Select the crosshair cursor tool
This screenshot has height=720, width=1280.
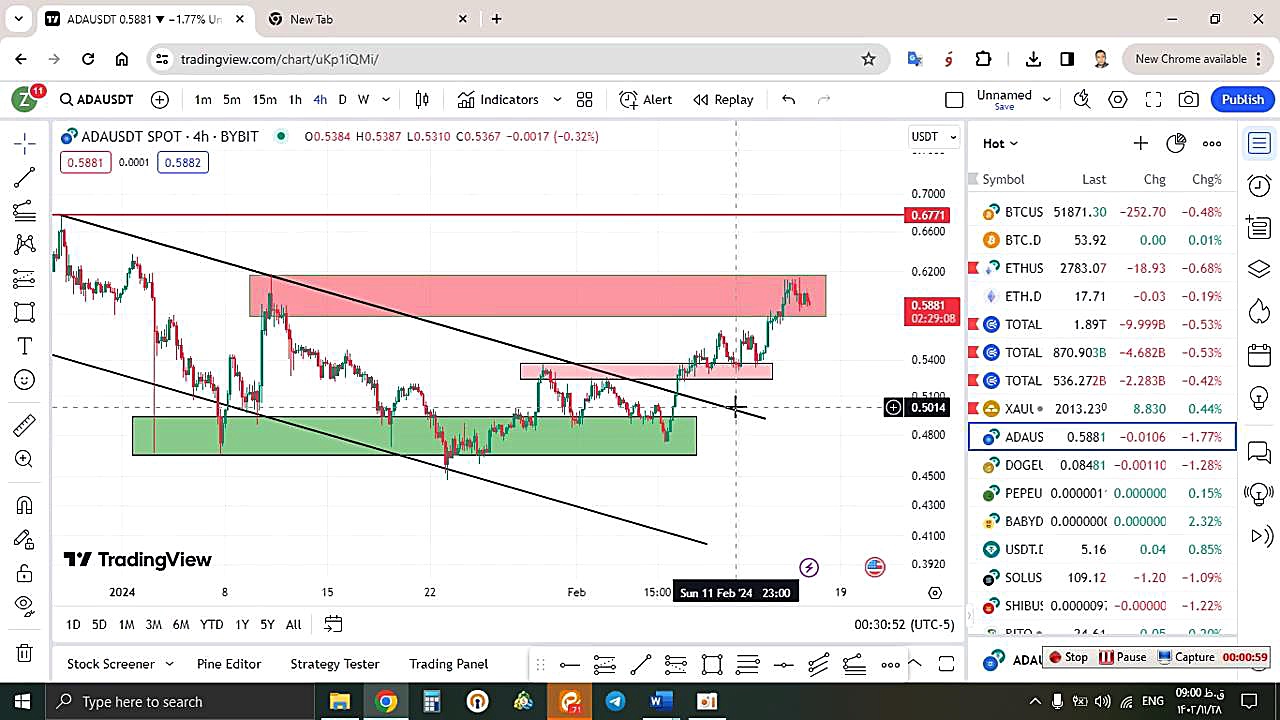click(25, 143)
